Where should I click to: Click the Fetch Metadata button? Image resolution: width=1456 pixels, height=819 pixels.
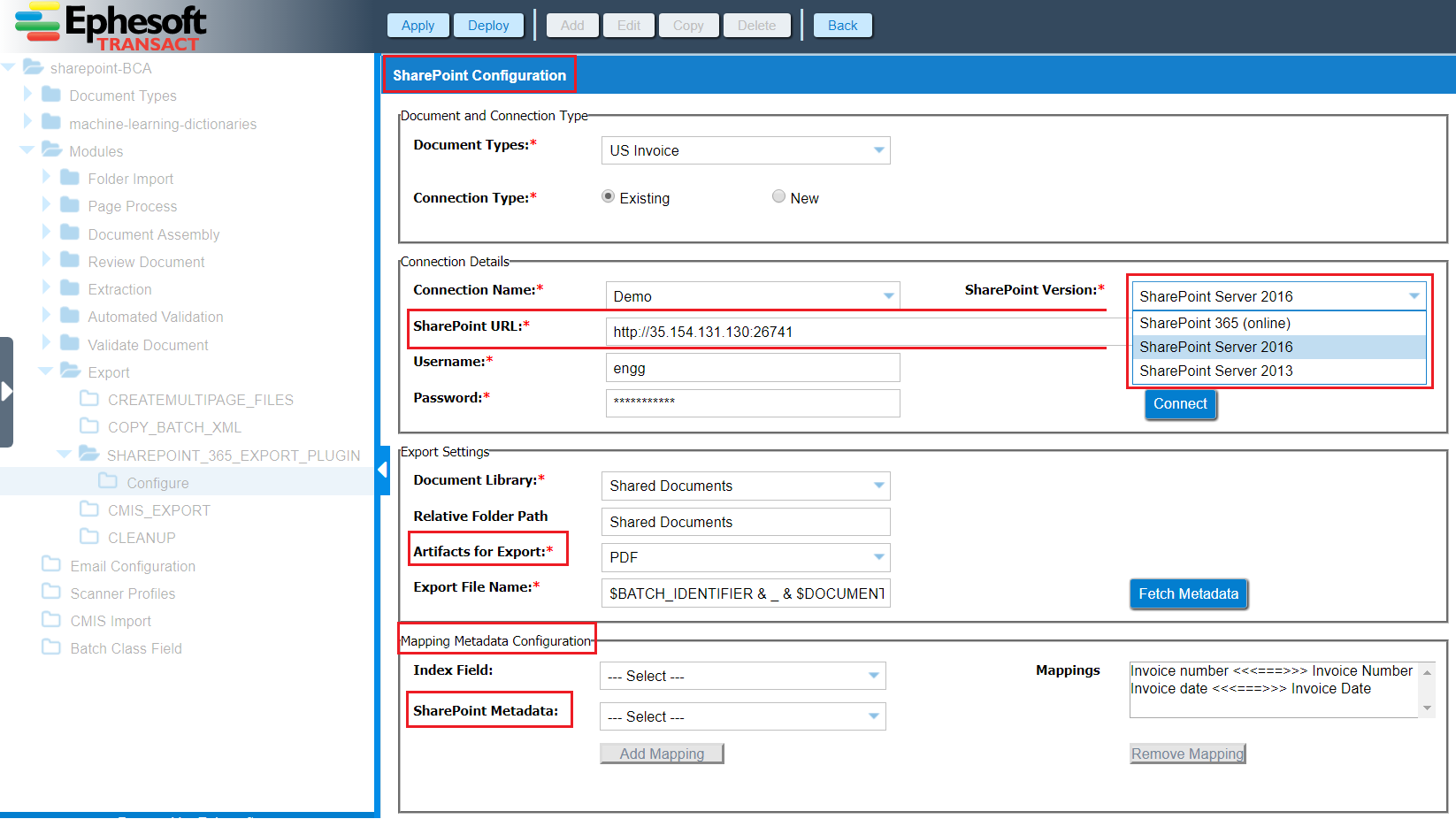1188,594
